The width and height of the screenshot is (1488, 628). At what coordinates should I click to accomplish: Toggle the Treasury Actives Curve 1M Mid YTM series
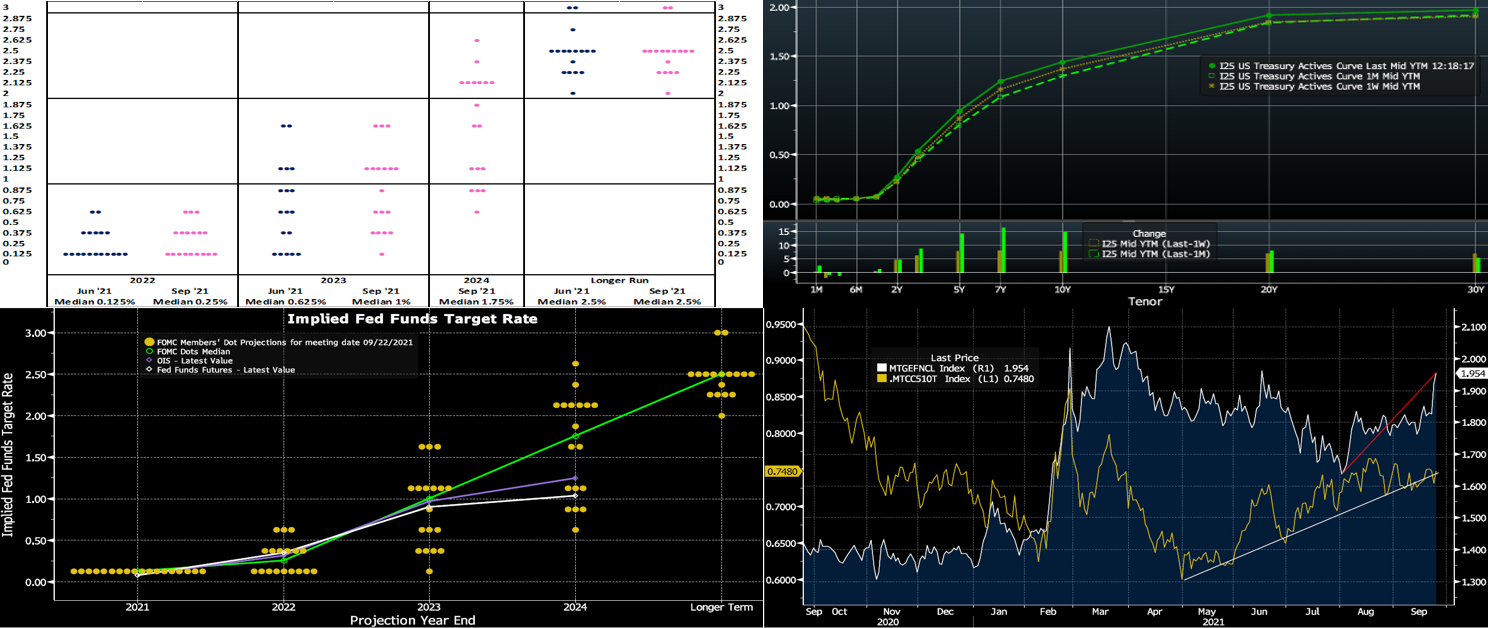click(x=1320, y=75)
